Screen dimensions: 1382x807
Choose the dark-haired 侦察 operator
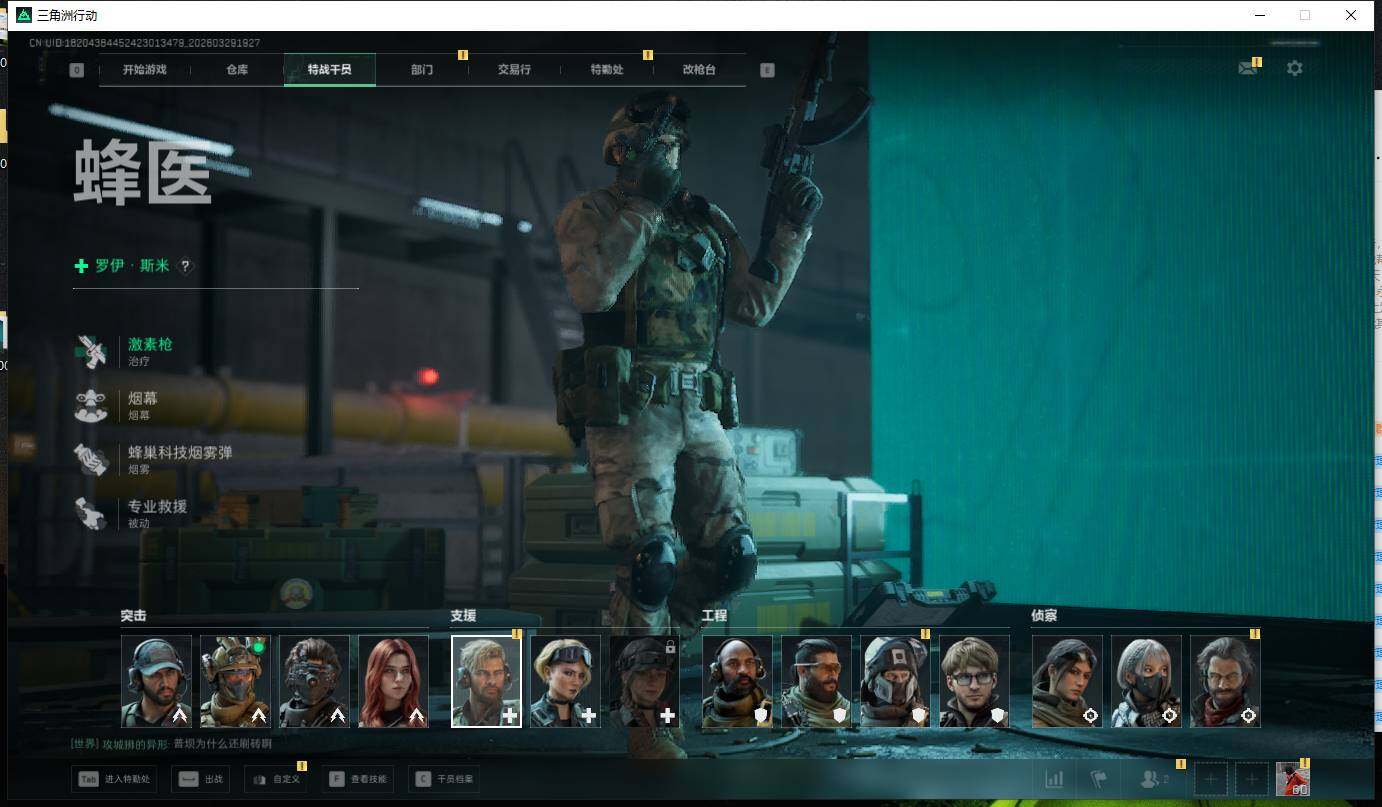click(x=1067, y=681)
